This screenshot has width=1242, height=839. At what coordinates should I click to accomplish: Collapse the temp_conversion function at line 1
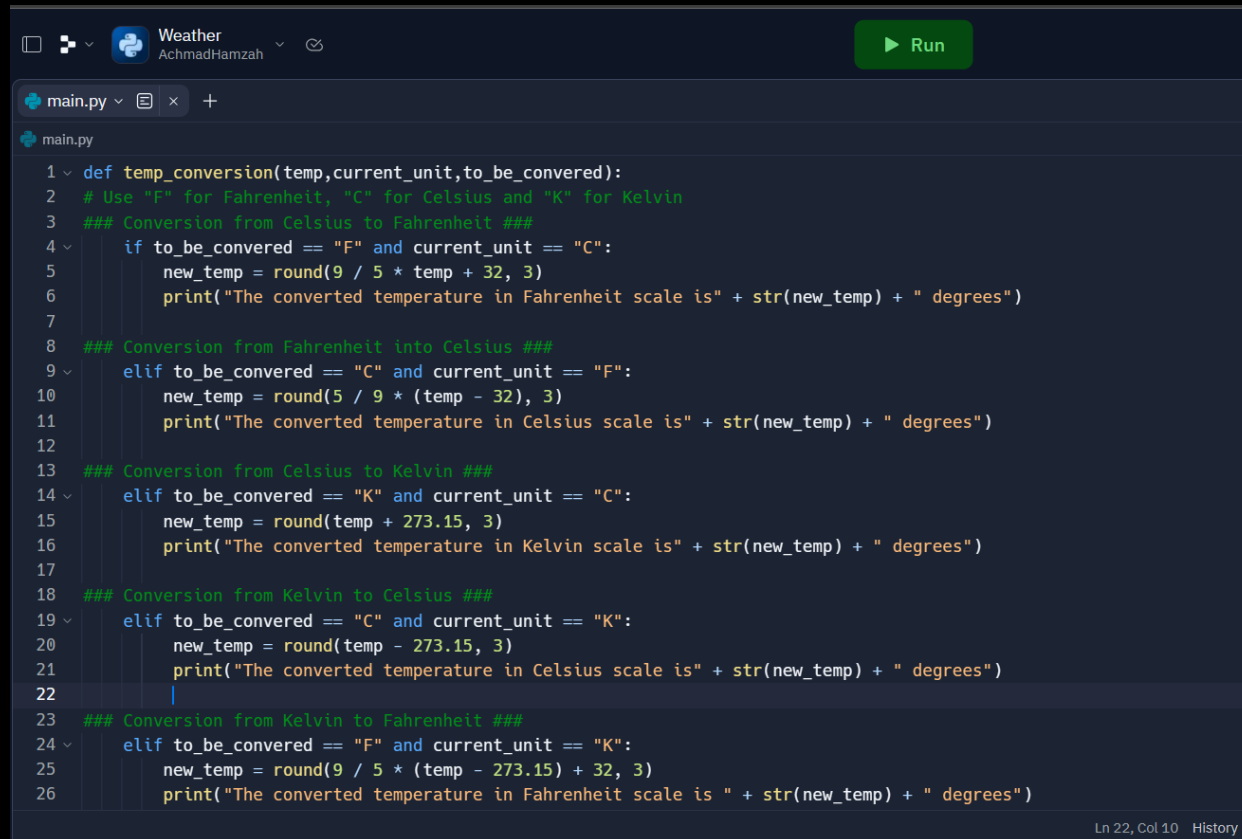(x=67, y=173)
